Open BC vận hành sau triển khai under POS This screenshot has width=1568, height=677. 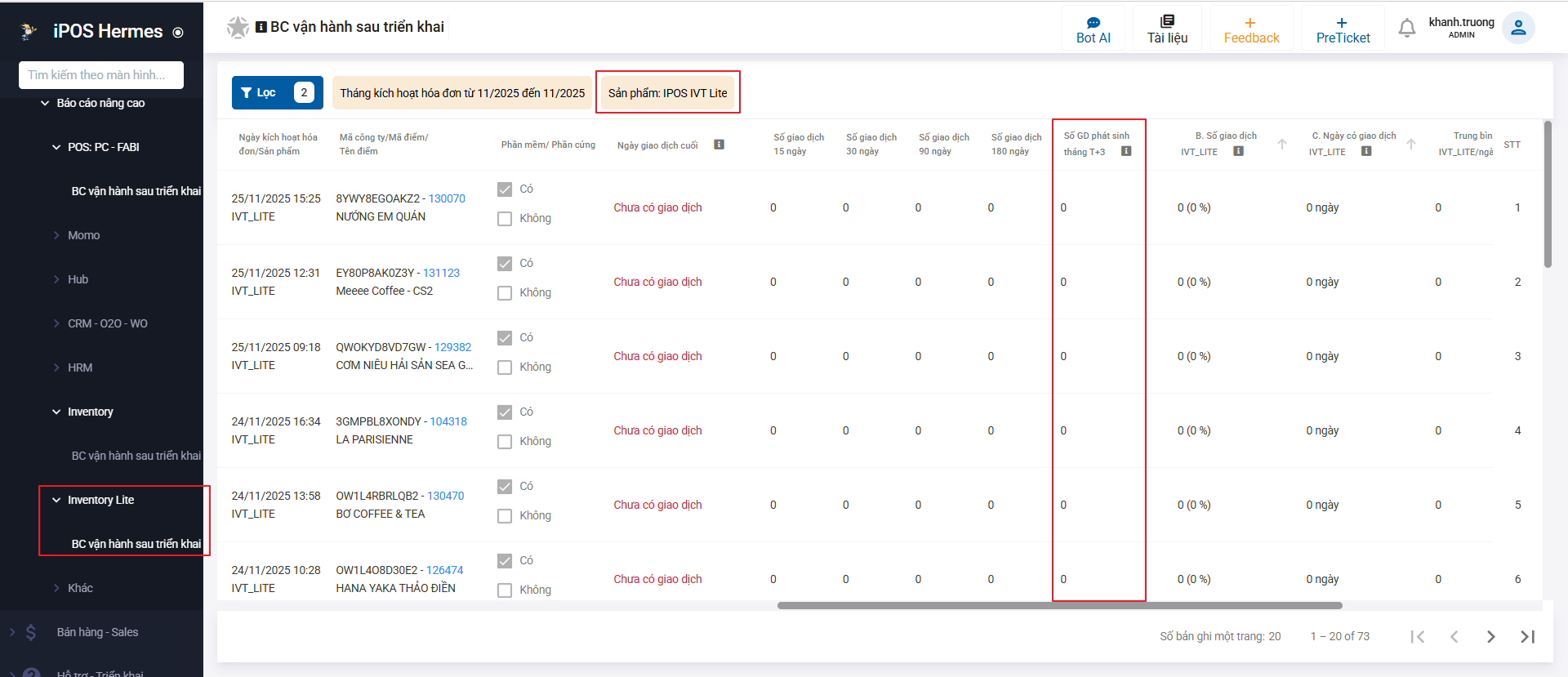136,191
